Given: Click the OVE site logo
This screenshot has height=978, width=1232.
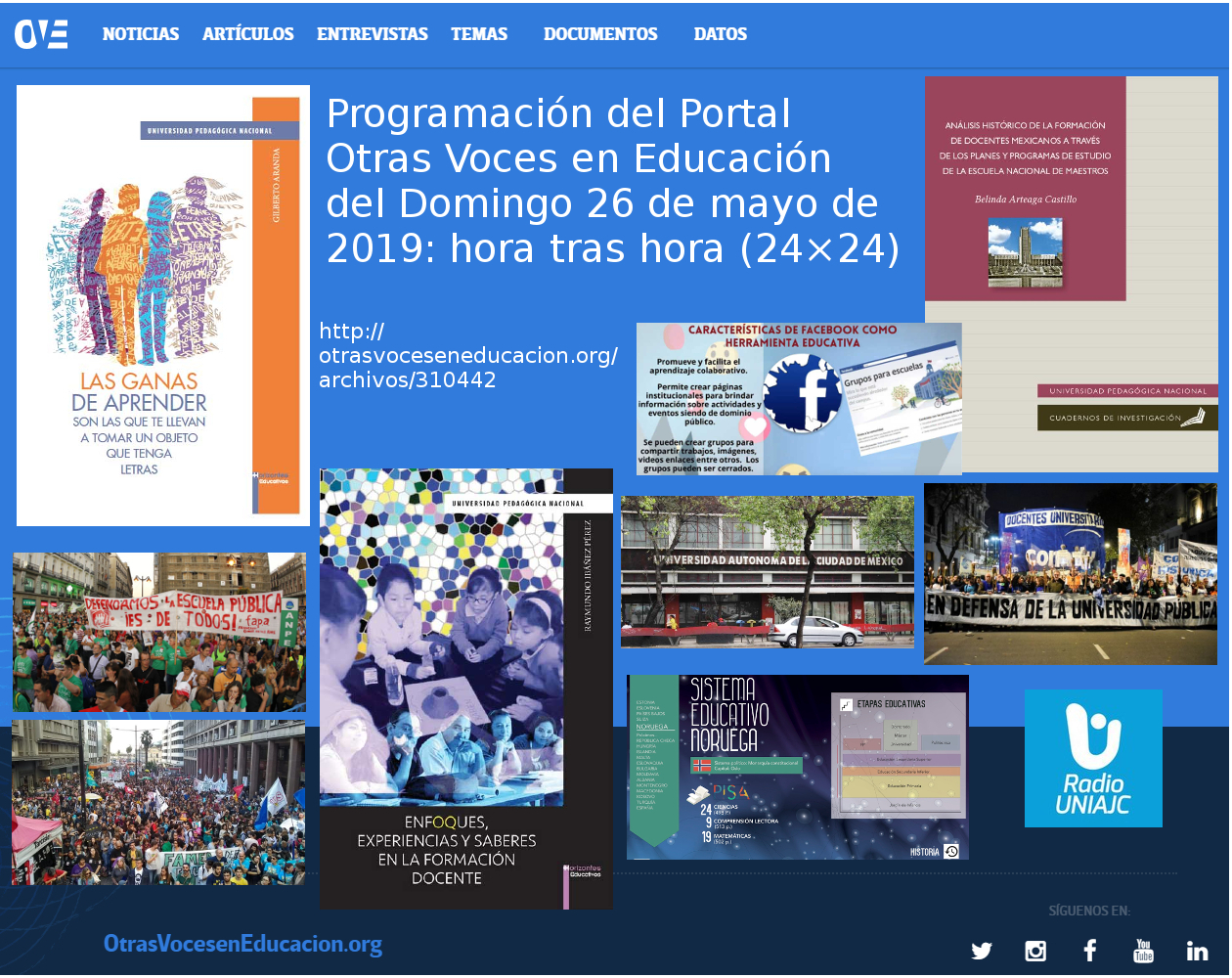Looking at the screenshot, I should tap(41, 34).
